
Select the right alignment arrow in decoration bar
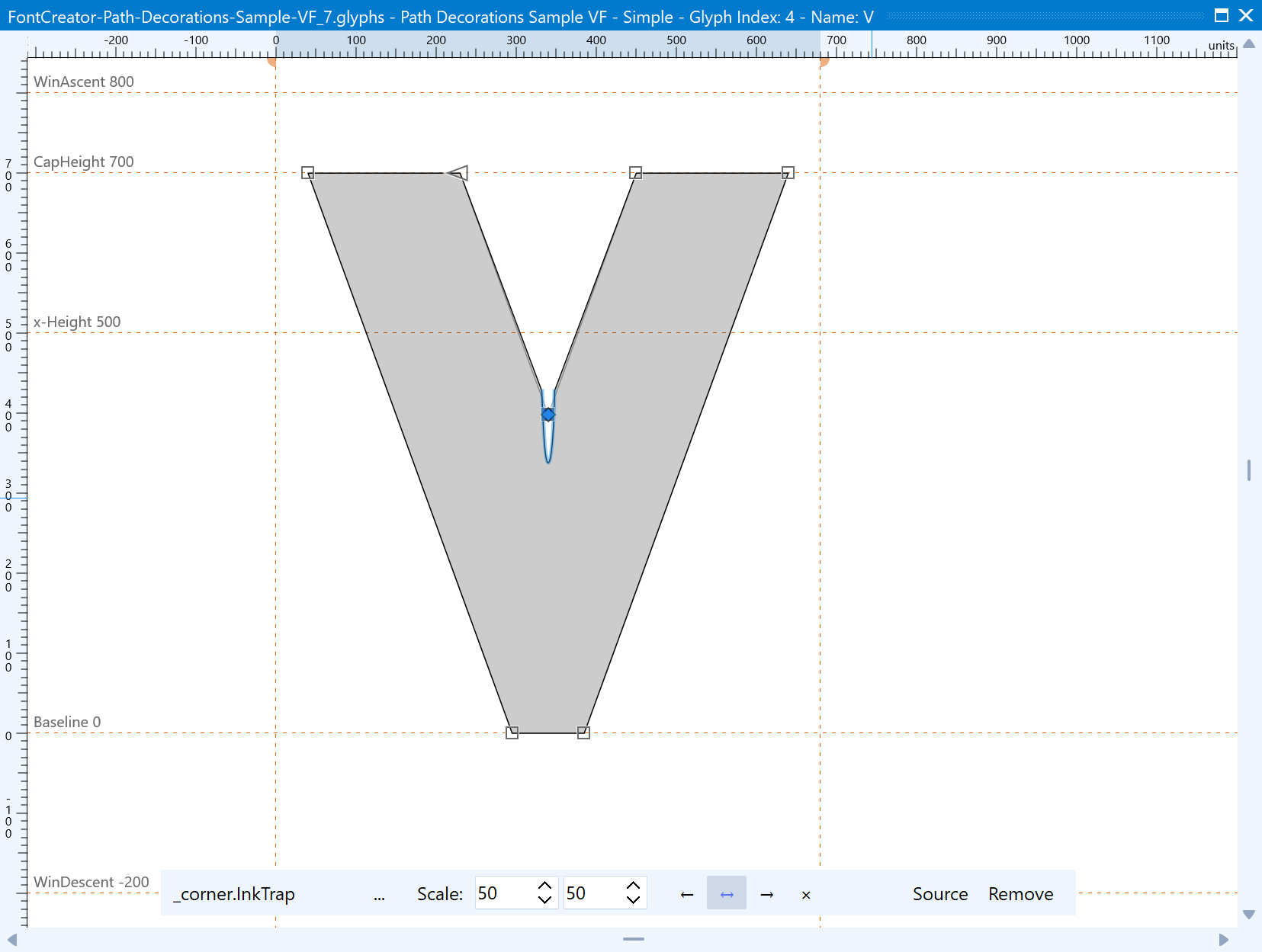point(767,894)
